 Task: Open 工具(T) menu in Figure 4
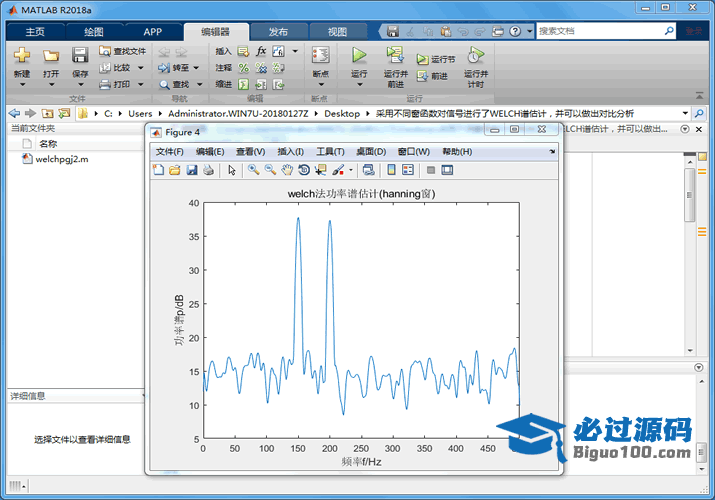[x=331, y=152]
